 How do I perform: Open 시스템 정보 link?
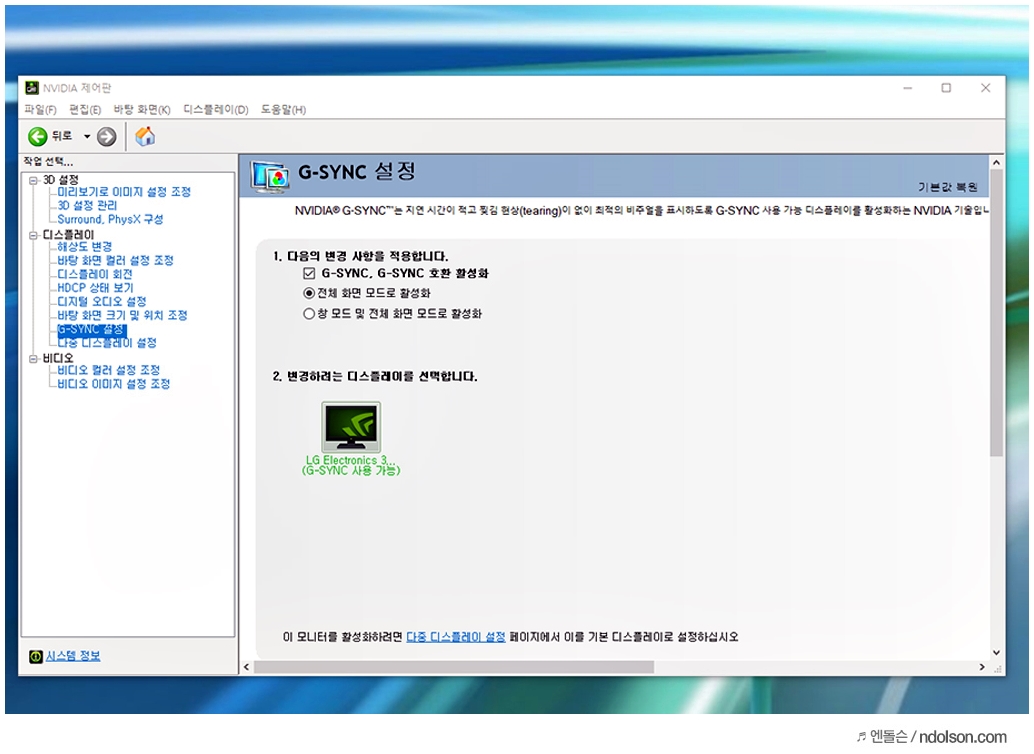pos(73,656)
